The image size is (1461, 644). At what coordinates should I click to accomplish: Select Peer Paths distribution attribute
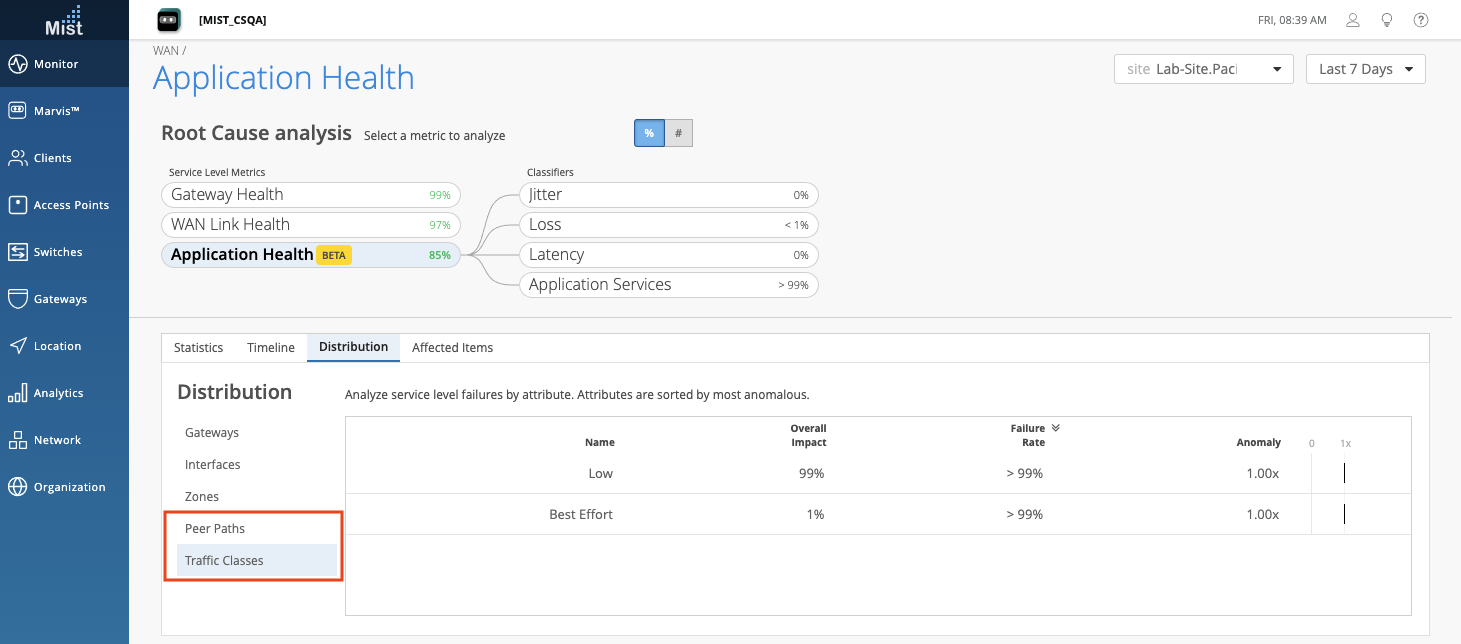pos(215,528)
